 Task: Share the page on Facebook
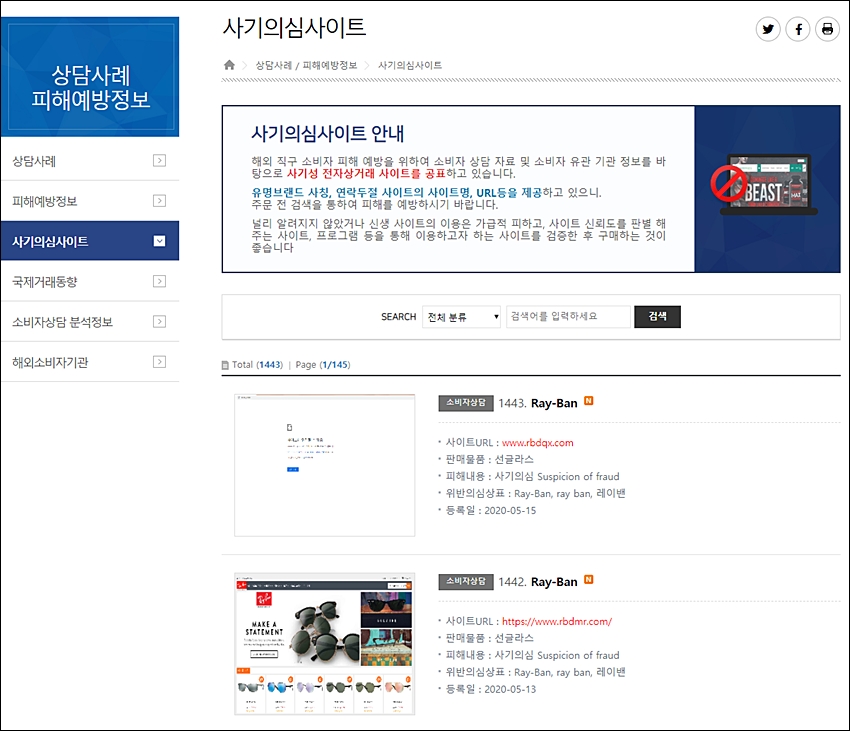click(798, 29)
